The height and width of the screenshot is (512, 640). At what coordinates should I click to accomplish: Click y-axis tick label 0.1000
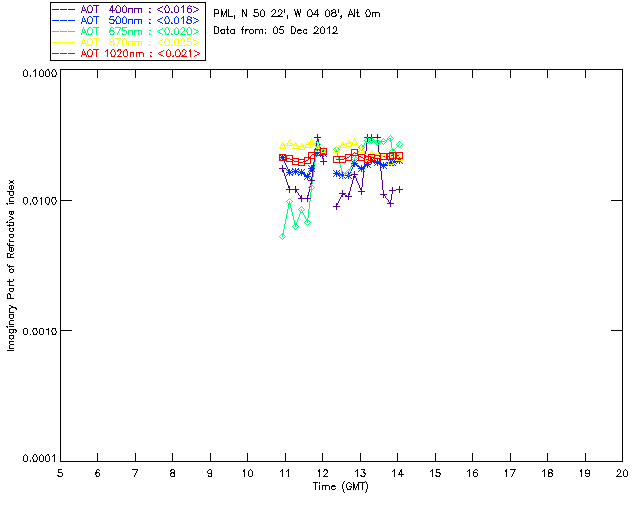[40, 73]
